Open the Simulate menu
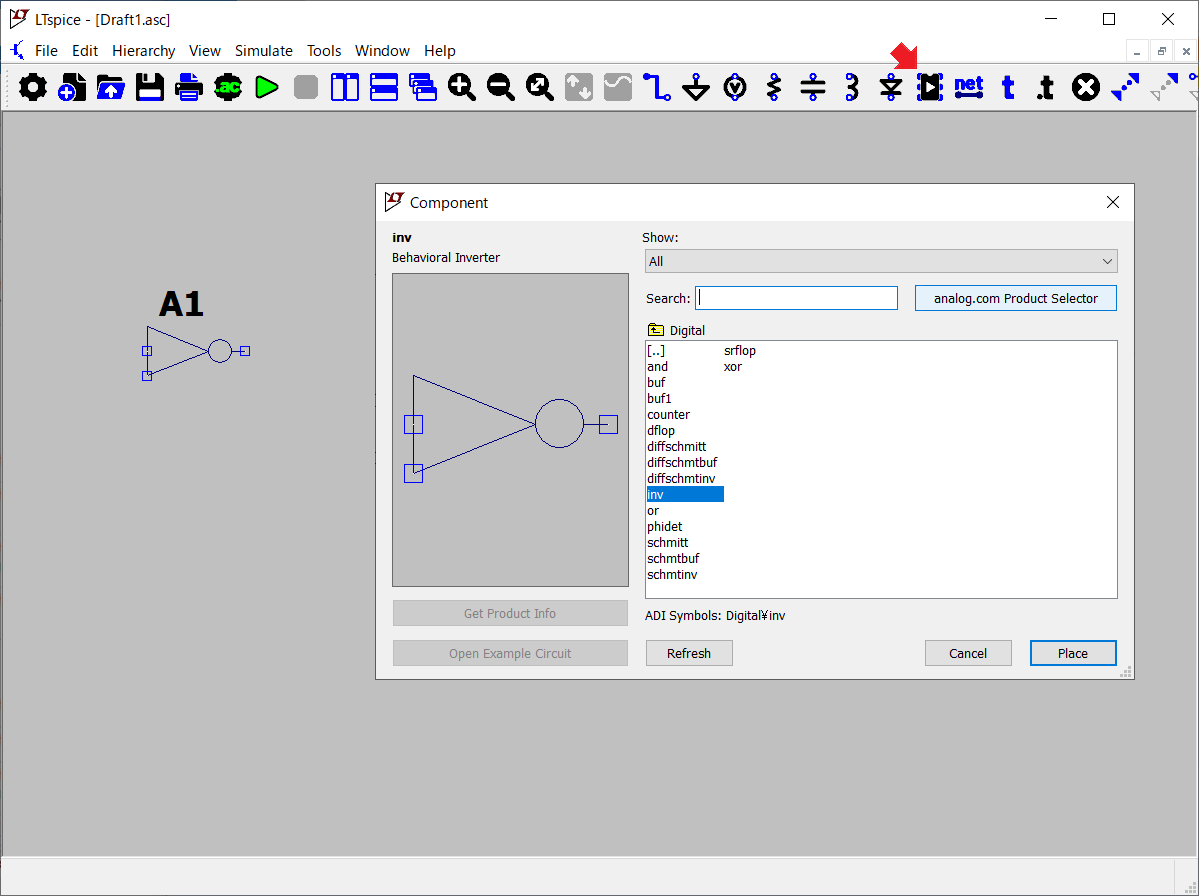1199x896 pixels. click(x=263, y=51)
